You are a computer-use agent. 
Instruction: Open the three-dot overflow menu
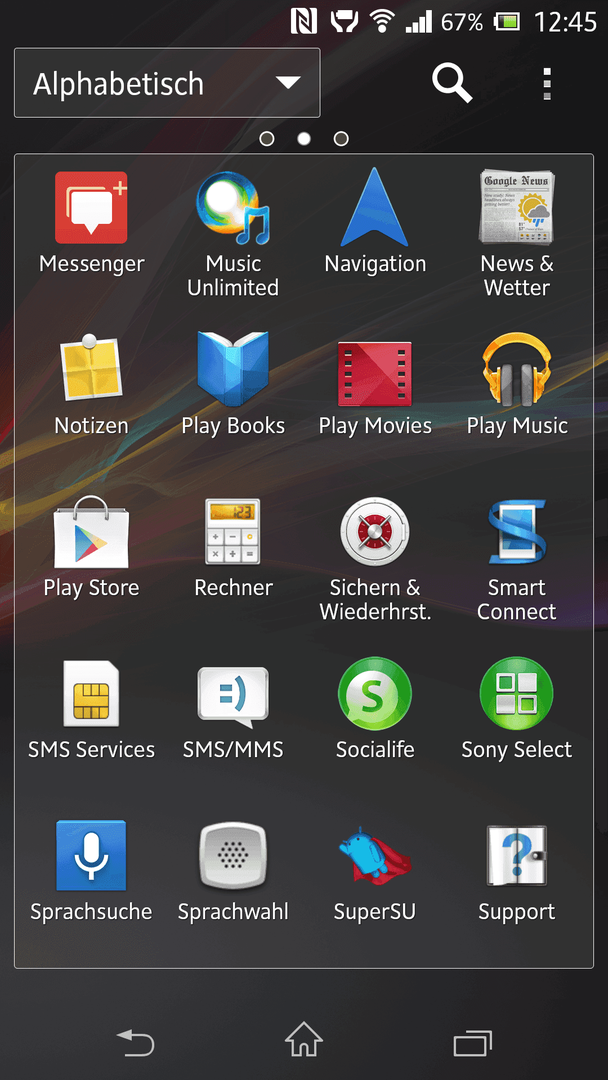pos(547,83)
